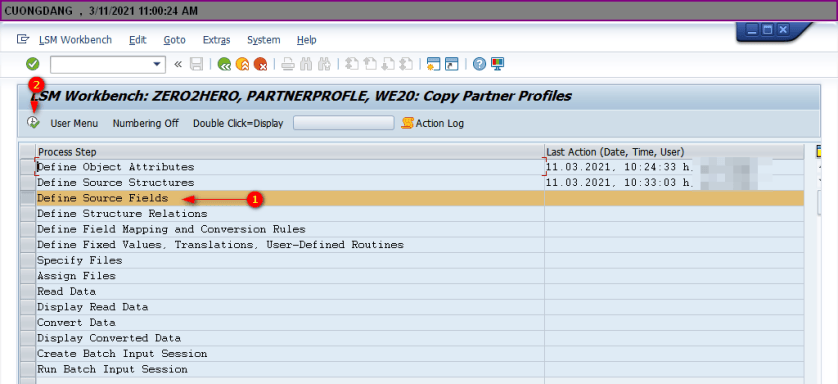Open the Edit menu
Image resolution: width=838 pixels, height=384 pixels.
coord(138,40)
